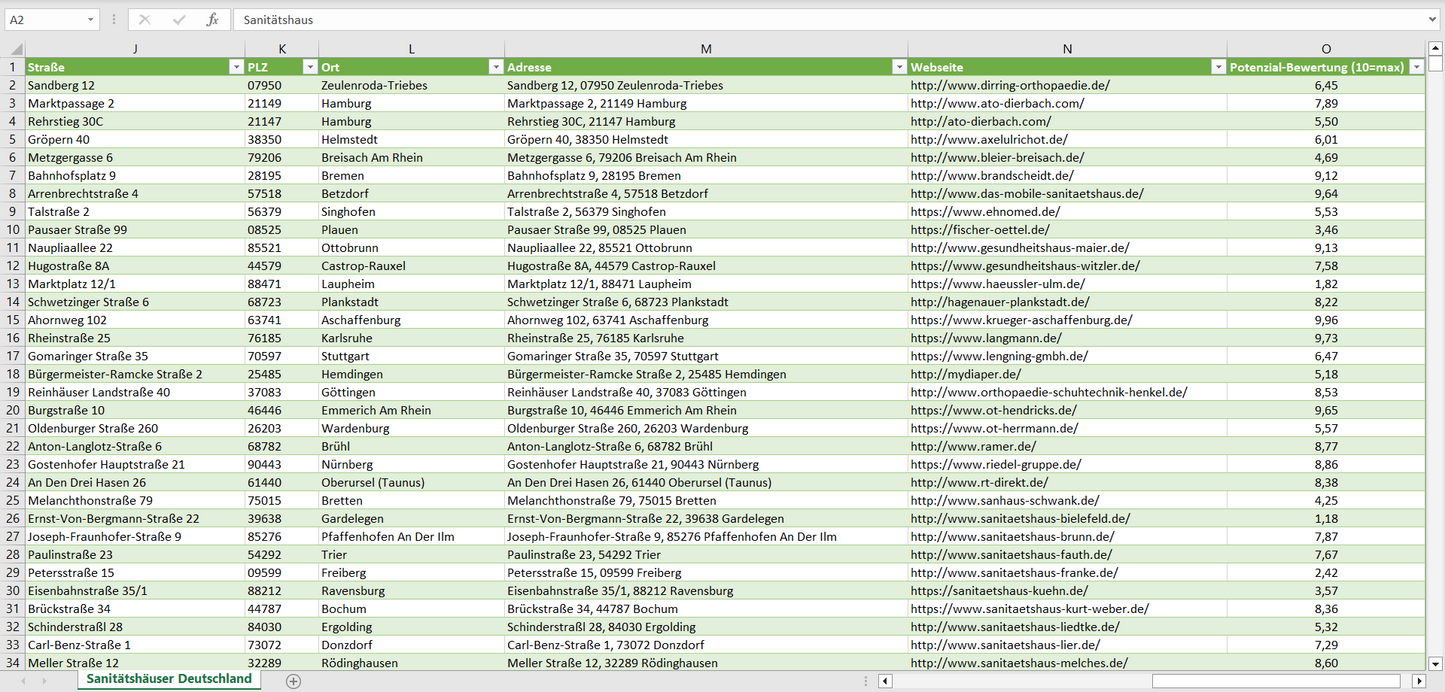Image resolution: width=1445 pixels, height=692 pixels.
Task: Open the Webseite column filter dropdown
Action: click(x=1217, y=67)
